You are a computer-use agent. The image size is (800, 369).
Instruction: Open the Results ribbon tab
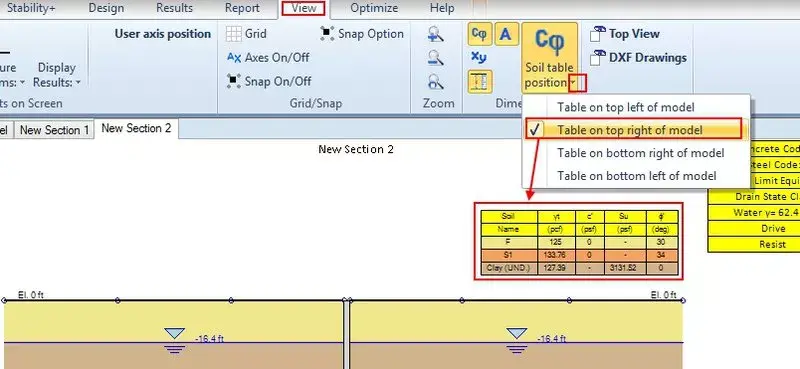[x=174, y=8]
